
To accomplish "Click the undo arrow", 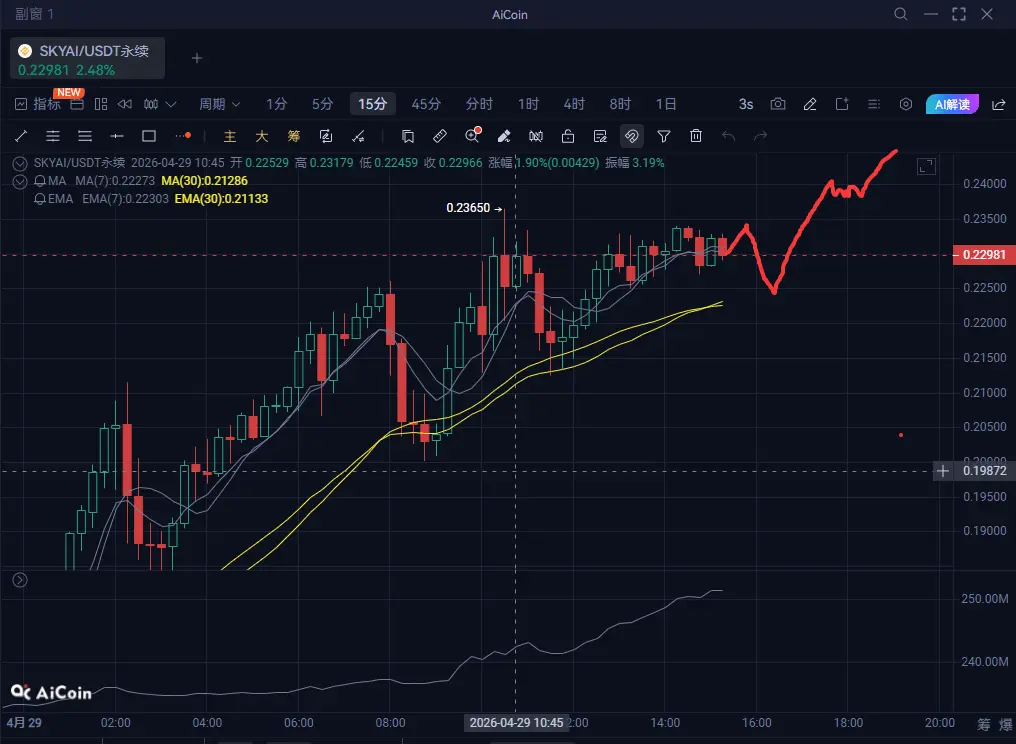I will coord(728,136).
